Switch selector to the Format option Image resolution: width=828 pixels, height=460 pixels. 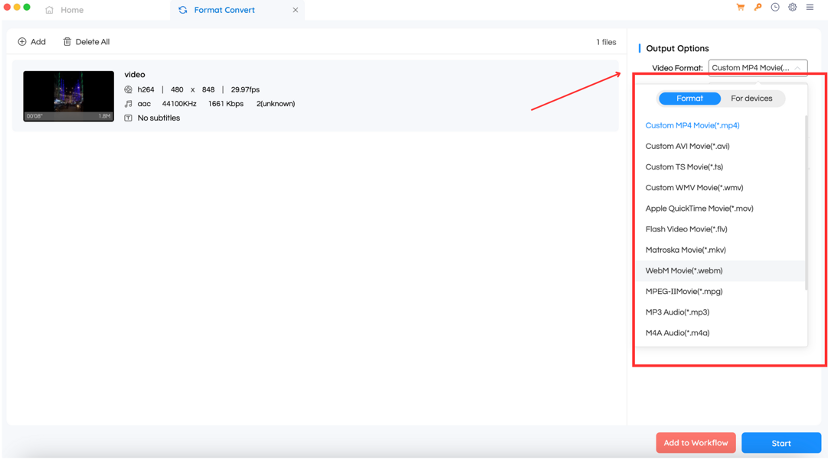(689, 98)
